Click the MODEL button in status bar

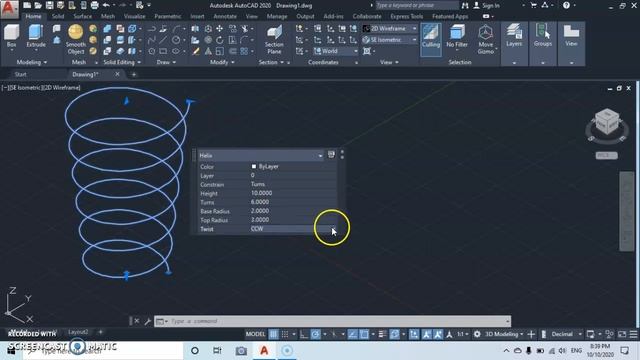tap(255, 334)
